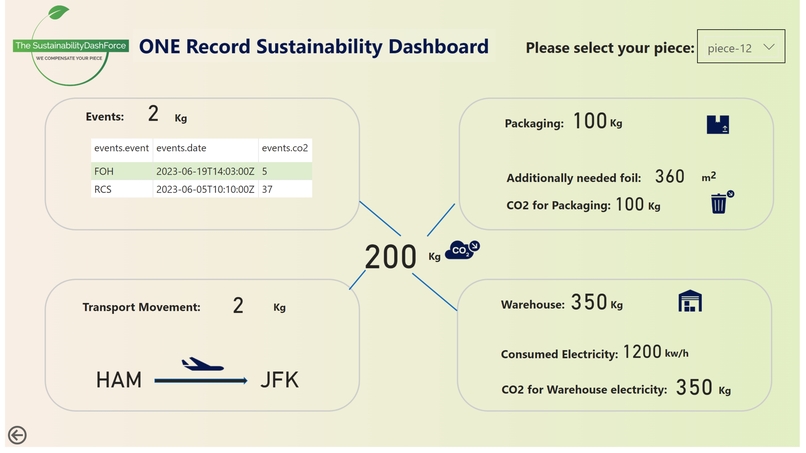The width and height of the screenshot is (806, 453).
Task: Click the warehouse building icon
Action: tap(690, 301)
